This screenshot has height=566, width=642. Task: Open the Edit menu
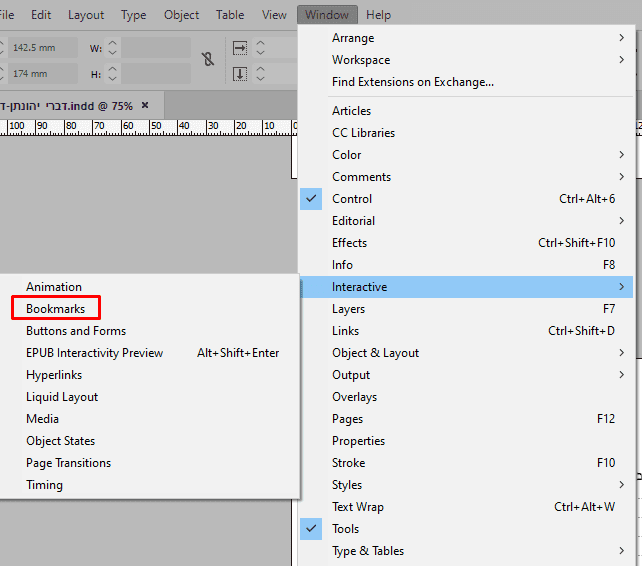coord(41,15)
